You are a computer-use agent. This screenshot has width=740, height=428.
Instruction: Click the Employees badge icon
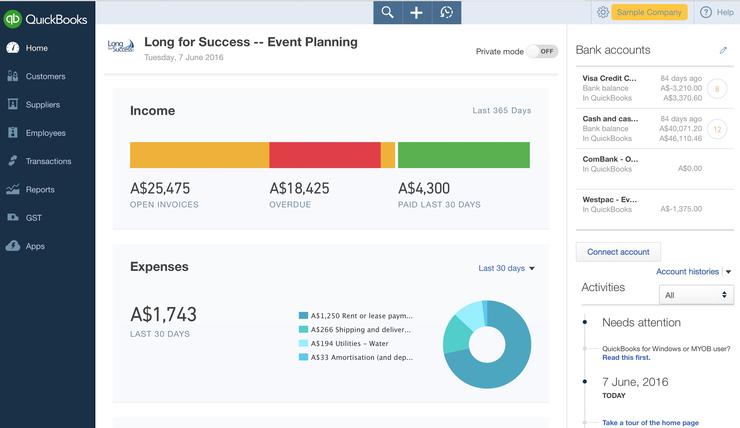pyautogui.click(x=13, y=133)
